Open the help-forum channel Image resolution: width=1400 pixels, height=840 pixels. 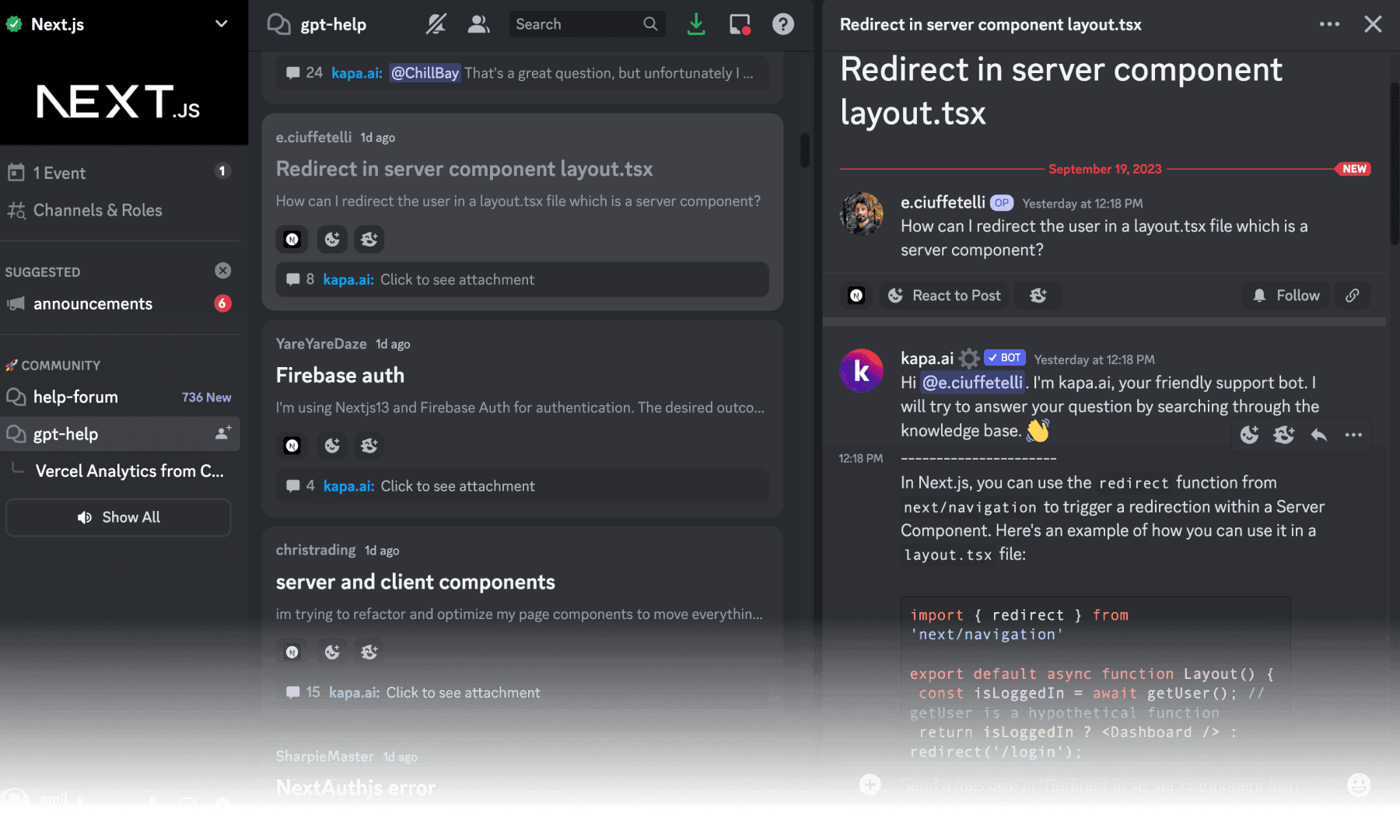(x=121, y=397)
